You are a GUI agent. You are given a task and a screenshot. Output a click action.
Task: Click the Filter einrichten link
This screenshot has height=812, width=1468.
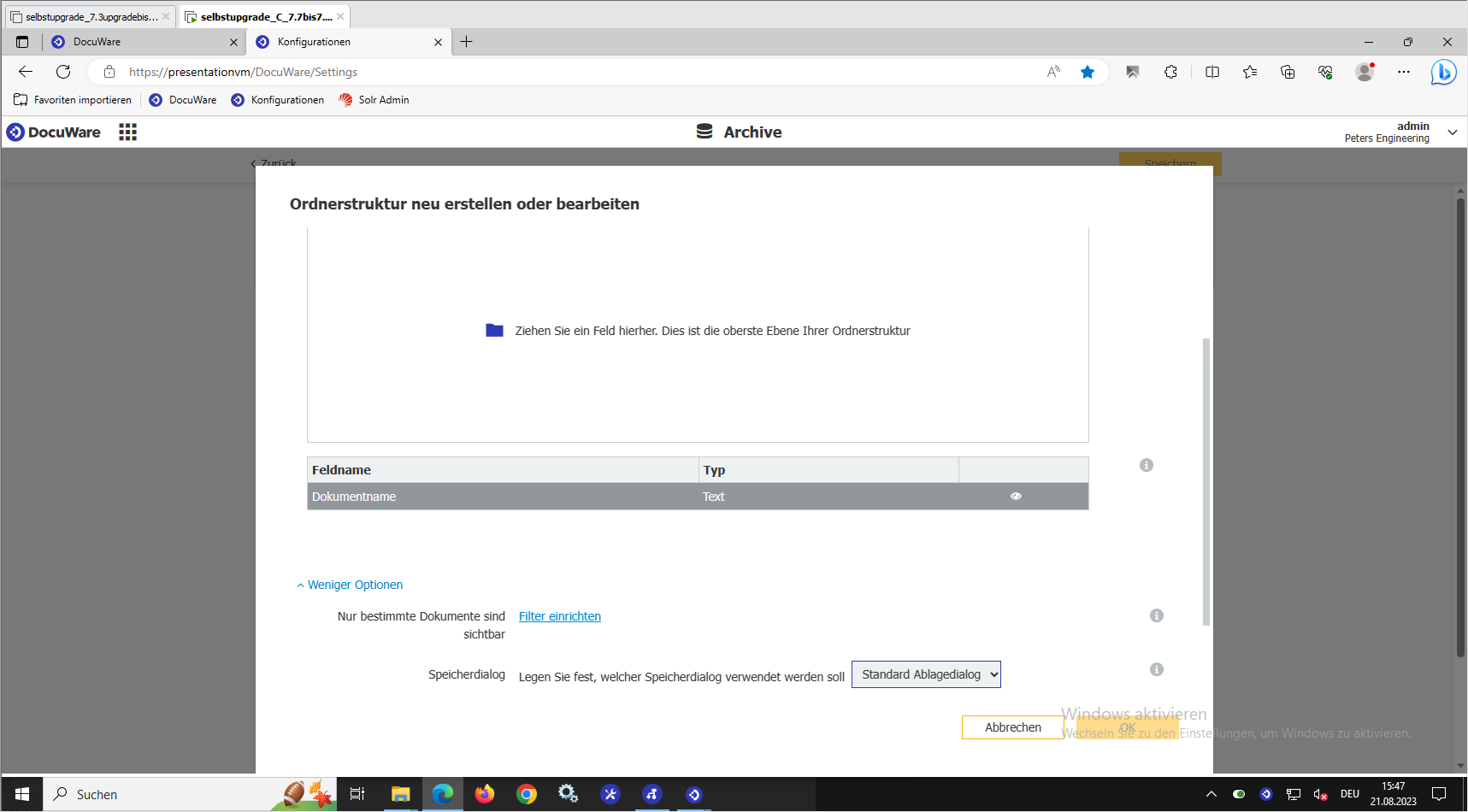559,616
